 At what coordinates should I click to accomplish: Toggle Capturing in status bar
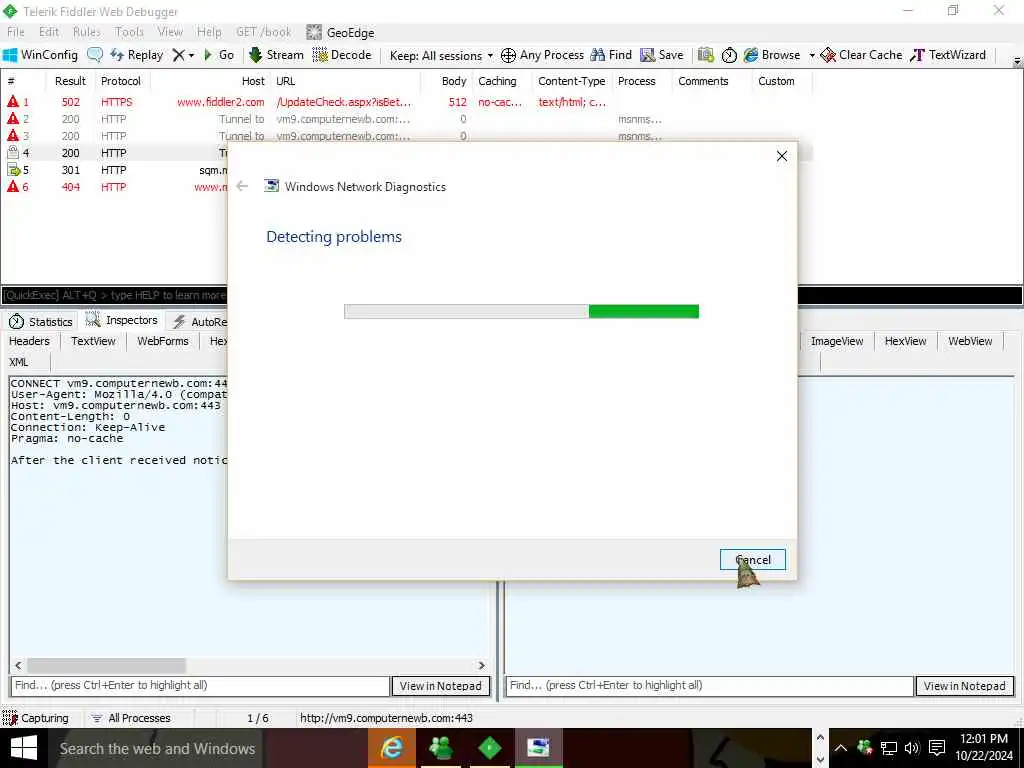tap(36, 718)
